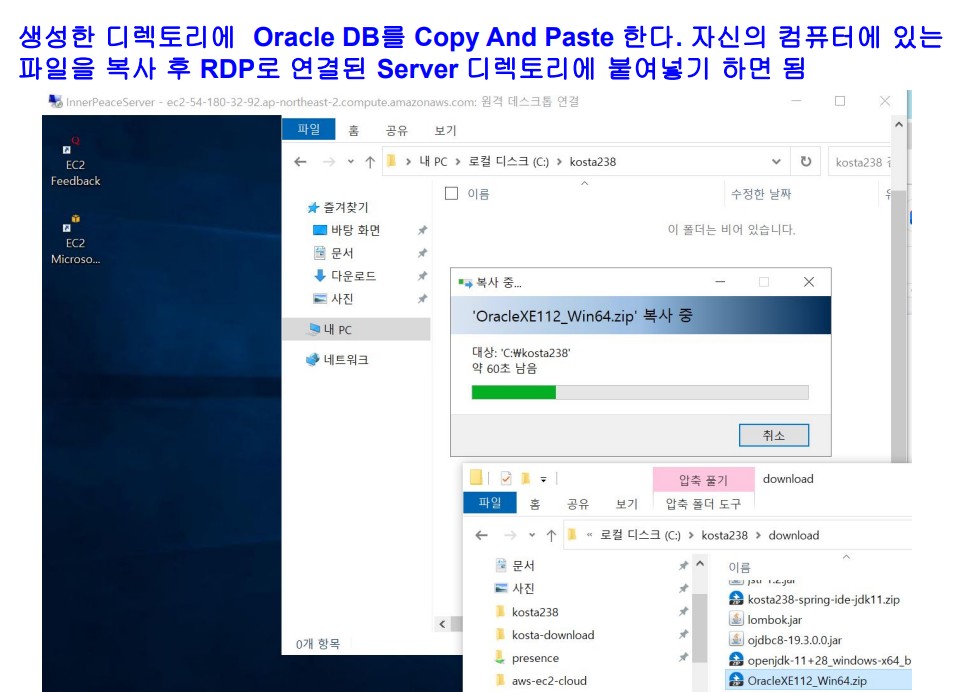
Task: Refresh the kosta238 folder view
Action: [806, 162]
